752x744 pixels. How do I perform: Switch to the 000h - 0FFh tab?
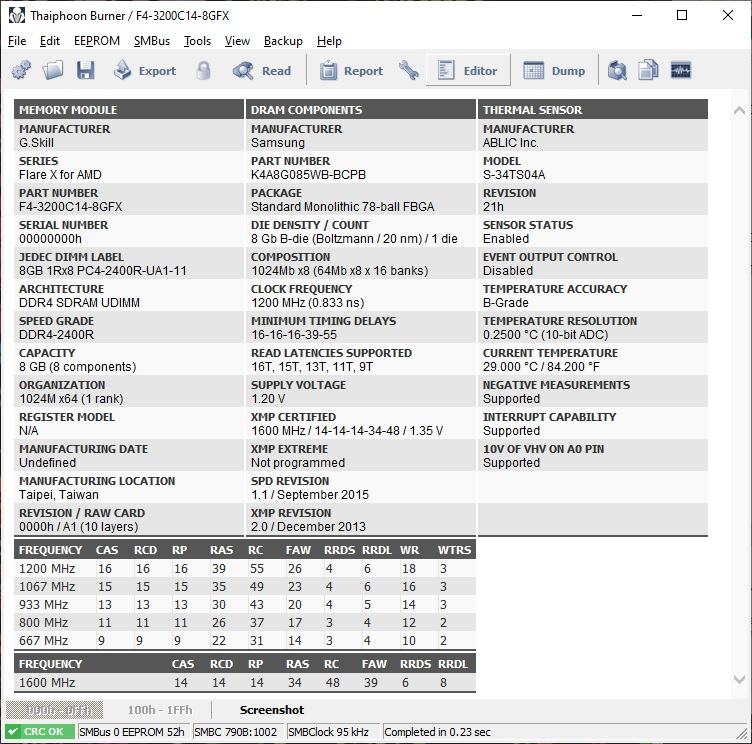(x=54, y=709)
